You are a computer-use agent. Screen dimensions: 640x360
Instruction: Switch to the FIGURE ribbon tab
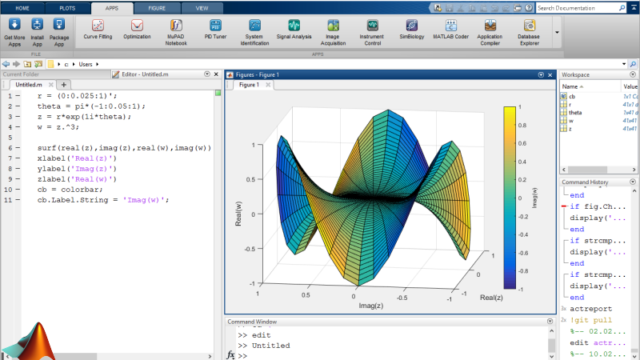157,8
